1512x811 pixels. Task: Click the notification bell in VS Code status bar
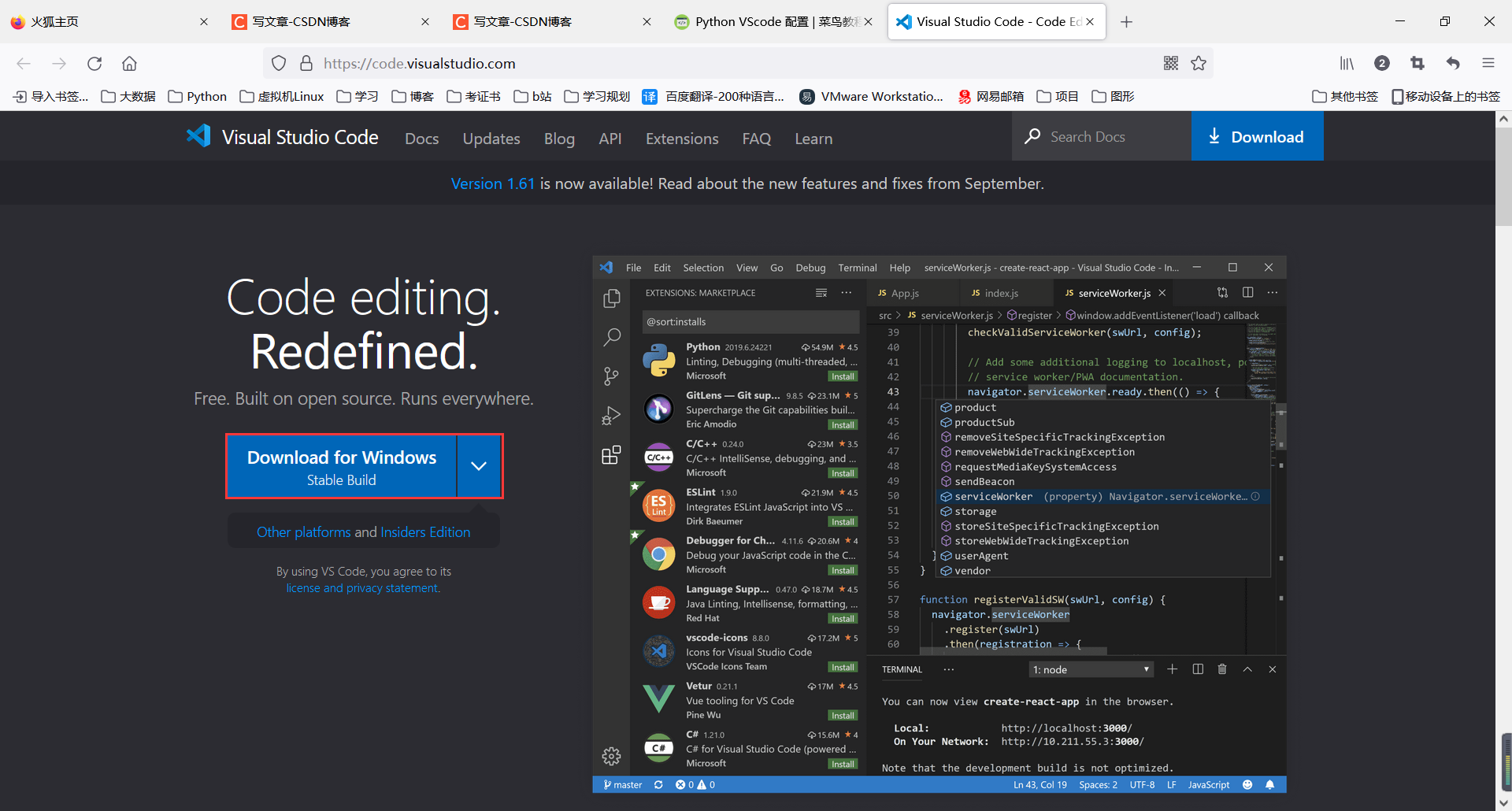pos(1269,785)
